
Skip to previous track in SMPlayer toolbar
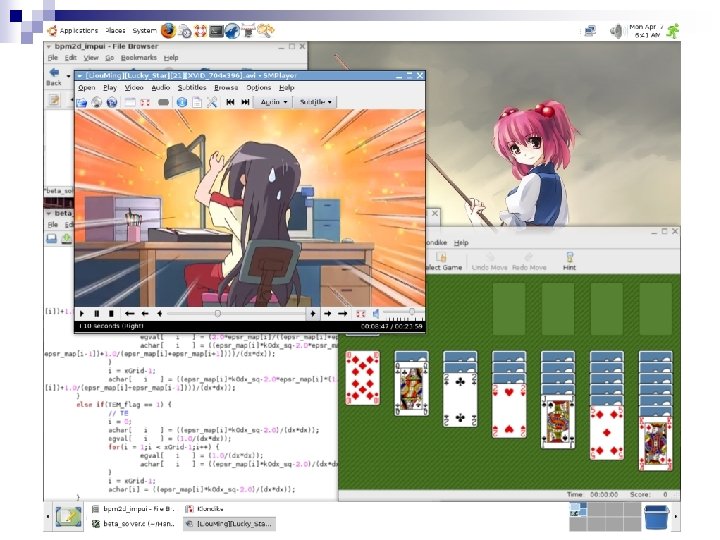pos(231,102)
